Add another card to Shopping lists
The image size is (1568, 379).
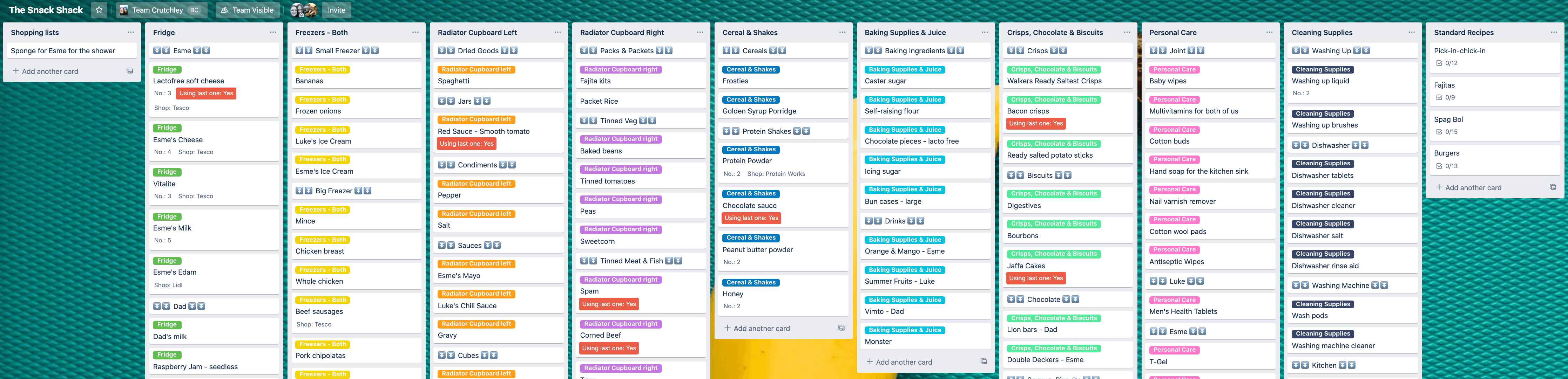pyautogui.click(x=46, y=71)
